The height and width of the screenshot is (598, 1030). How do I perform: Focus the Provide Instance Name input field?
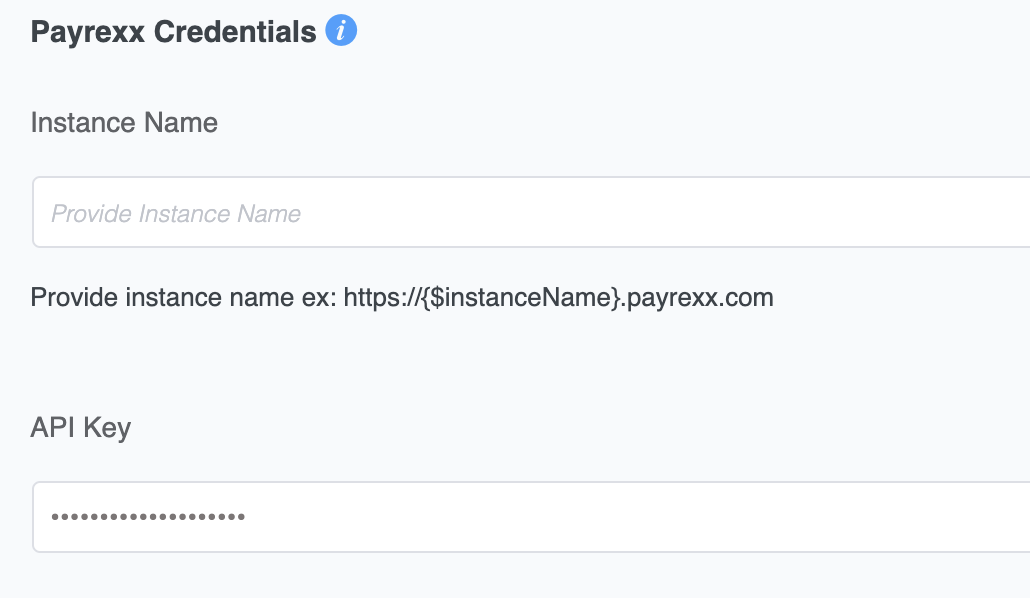531,212
